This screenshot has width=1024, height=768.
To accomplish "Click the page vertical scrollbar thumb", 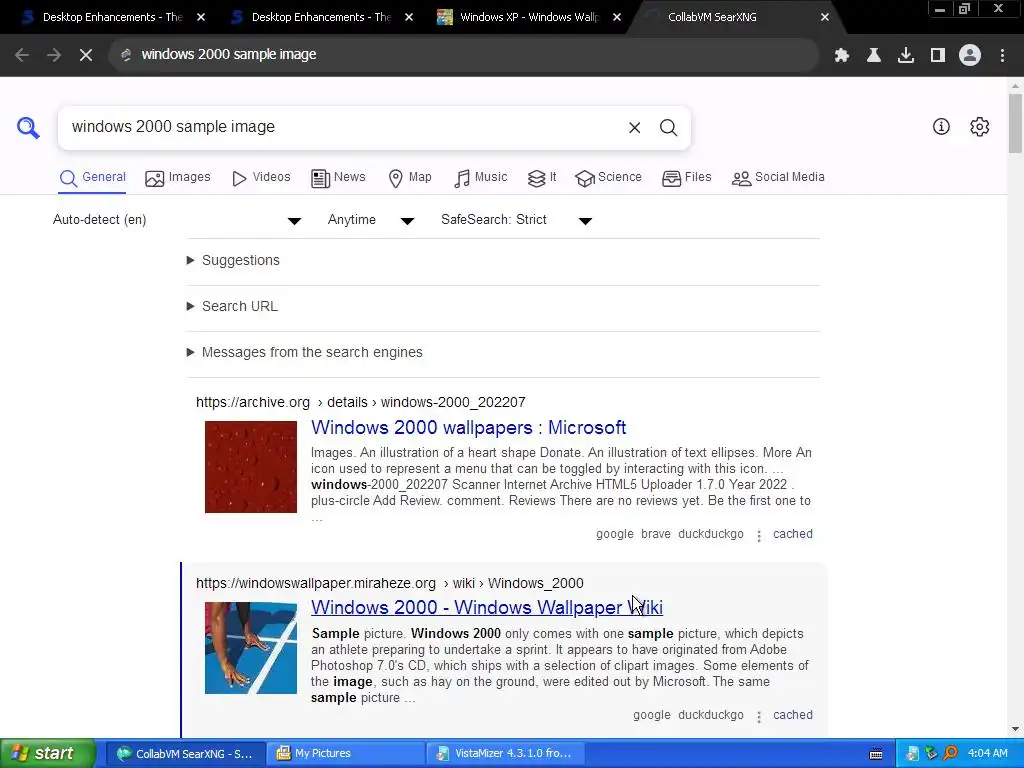I will click(x=1015, y=123).
